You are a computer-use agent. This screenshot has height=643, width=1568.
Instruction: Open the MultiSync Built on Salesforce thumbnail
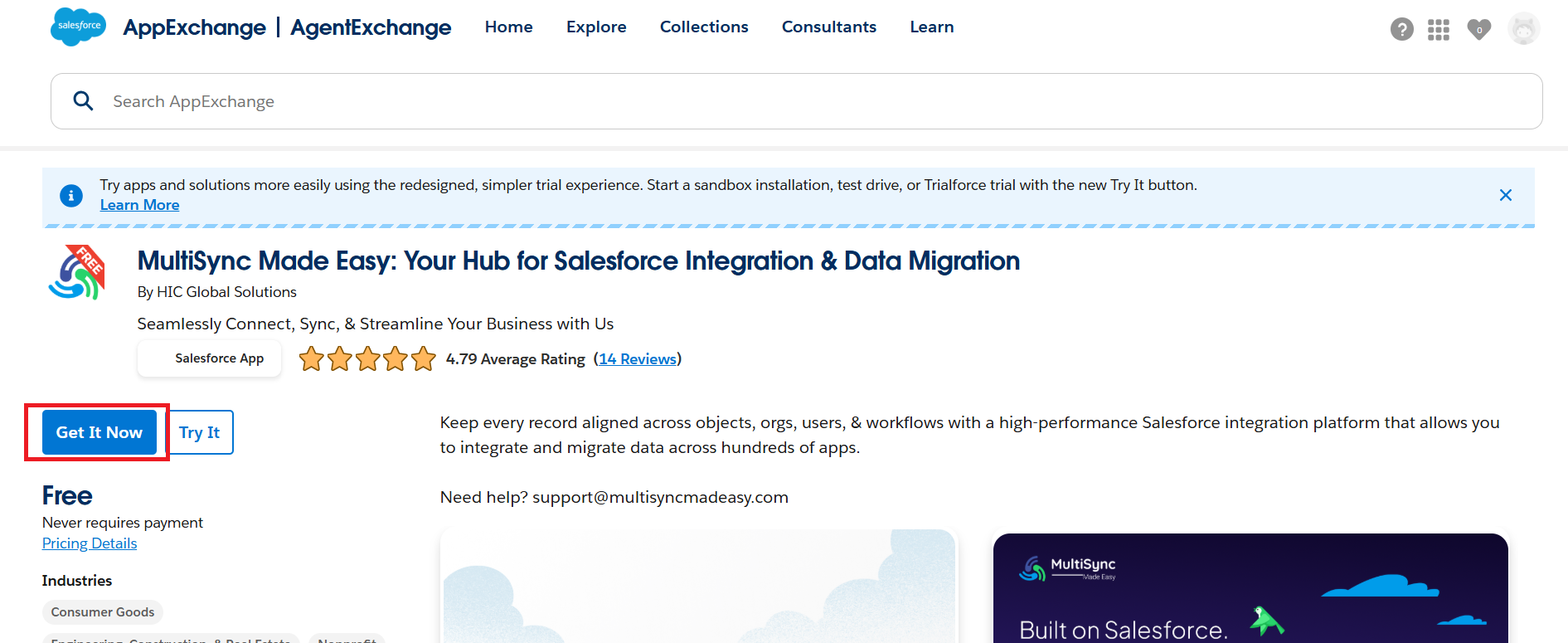coord(1250,588)
